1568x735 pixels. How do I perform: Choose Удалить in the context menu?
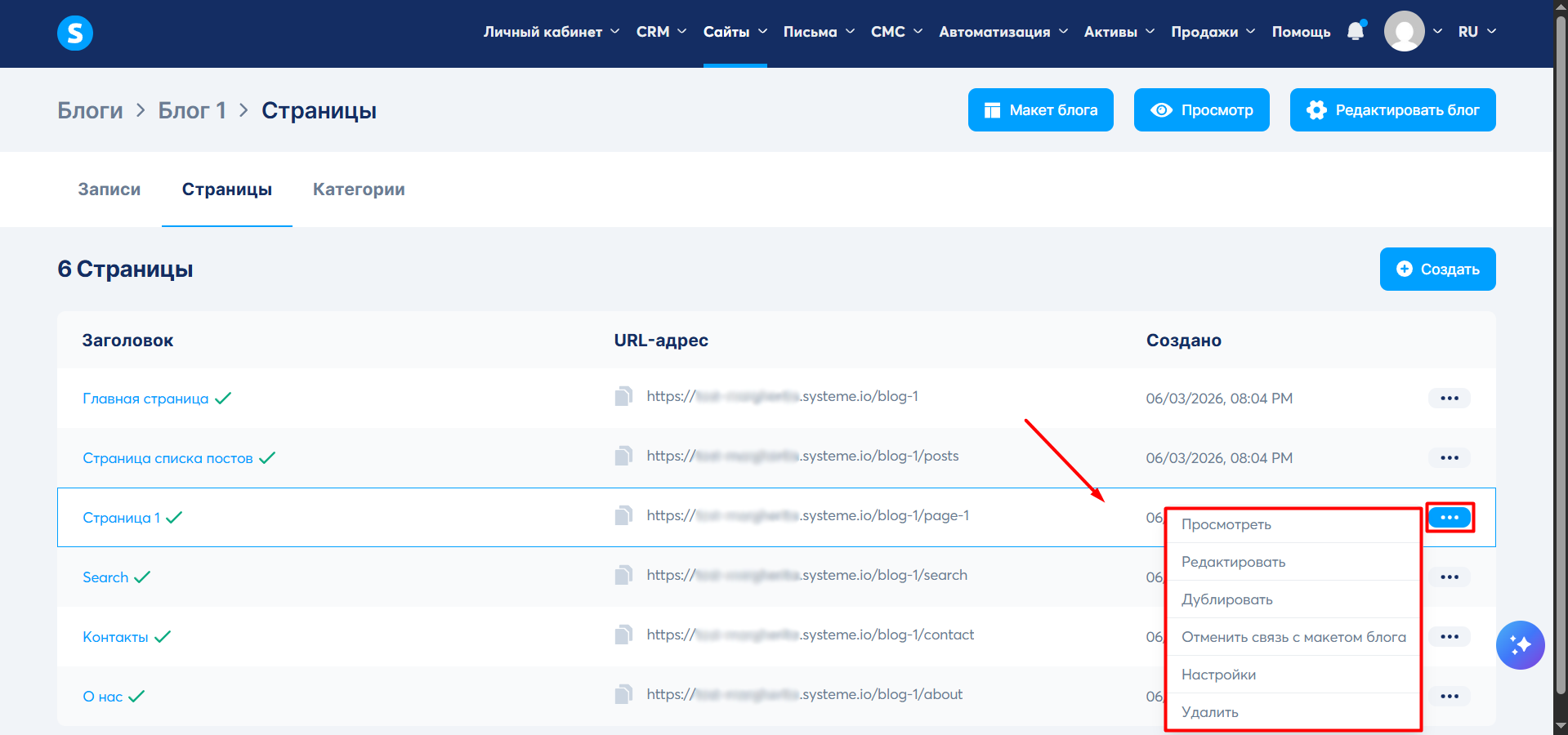click(x=1293, y=712)
